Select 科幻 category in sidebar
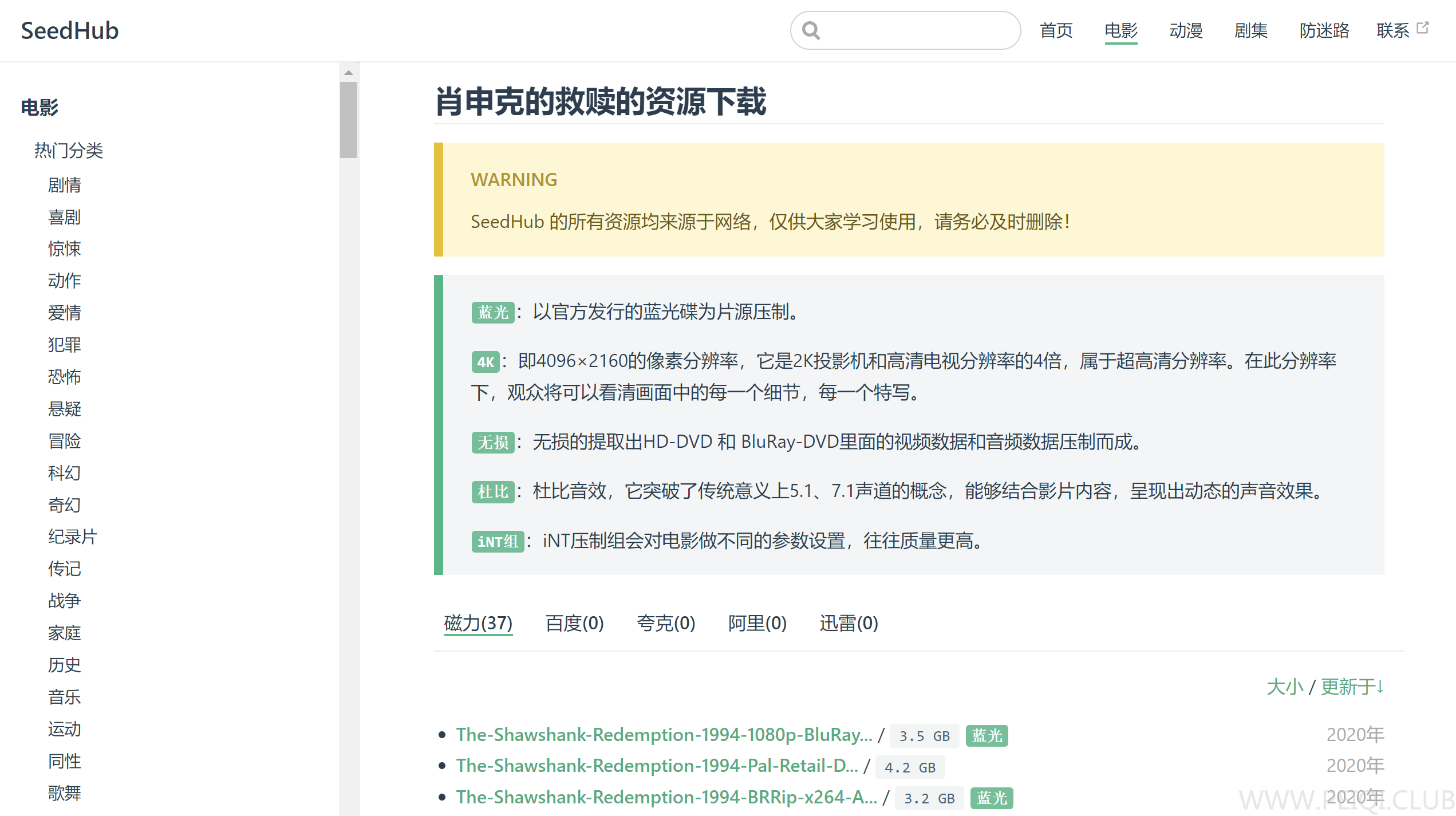Viewport: 1456px width, 816px height. point(65,474)
